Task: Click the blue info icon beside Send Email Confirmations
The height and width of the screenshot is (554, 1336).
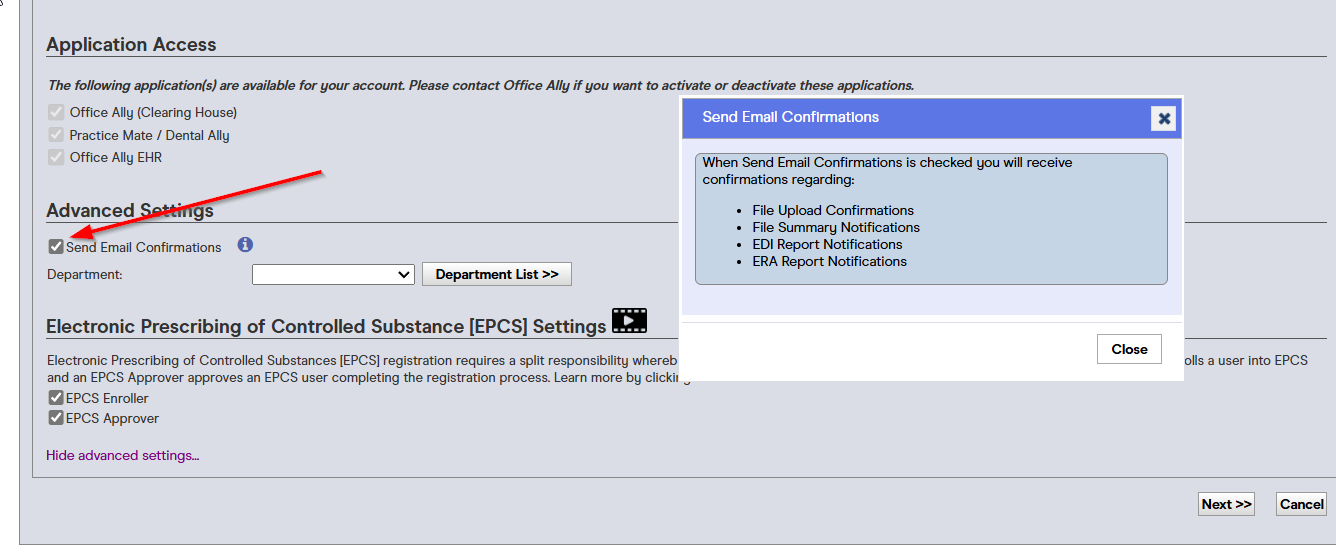Action: pos(245,245)
